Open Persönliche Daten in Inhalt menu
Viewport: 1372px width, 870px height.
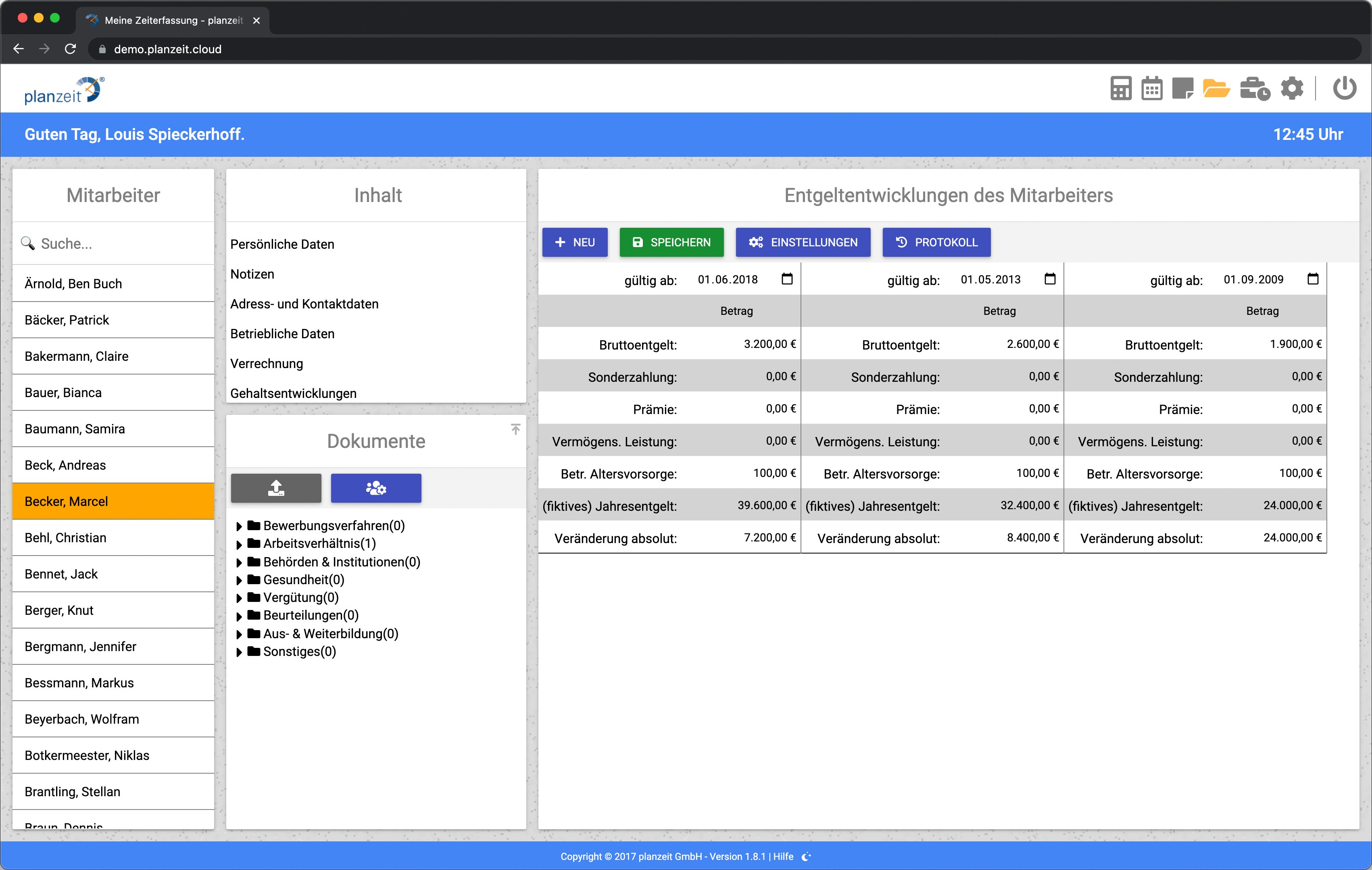point(282,244)
